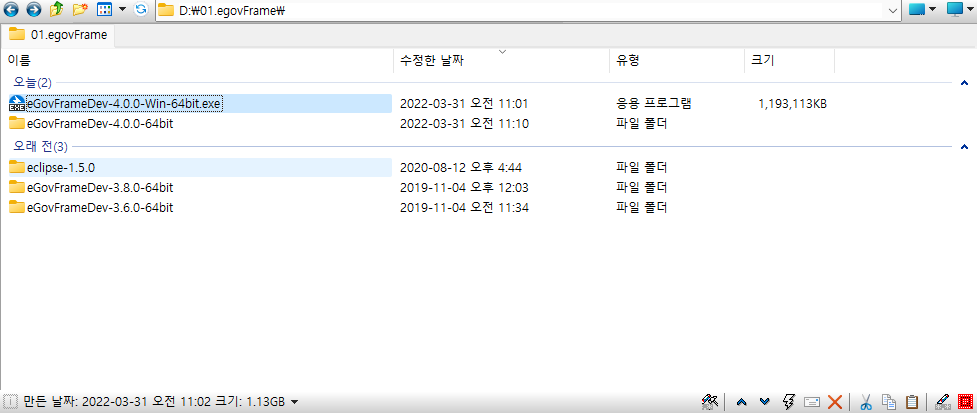The height and width of the screenshot is (413, 977).
Task: Select the eclipse-1.5.0 folder
Action: pyautogui.click(x=61, y=168)
